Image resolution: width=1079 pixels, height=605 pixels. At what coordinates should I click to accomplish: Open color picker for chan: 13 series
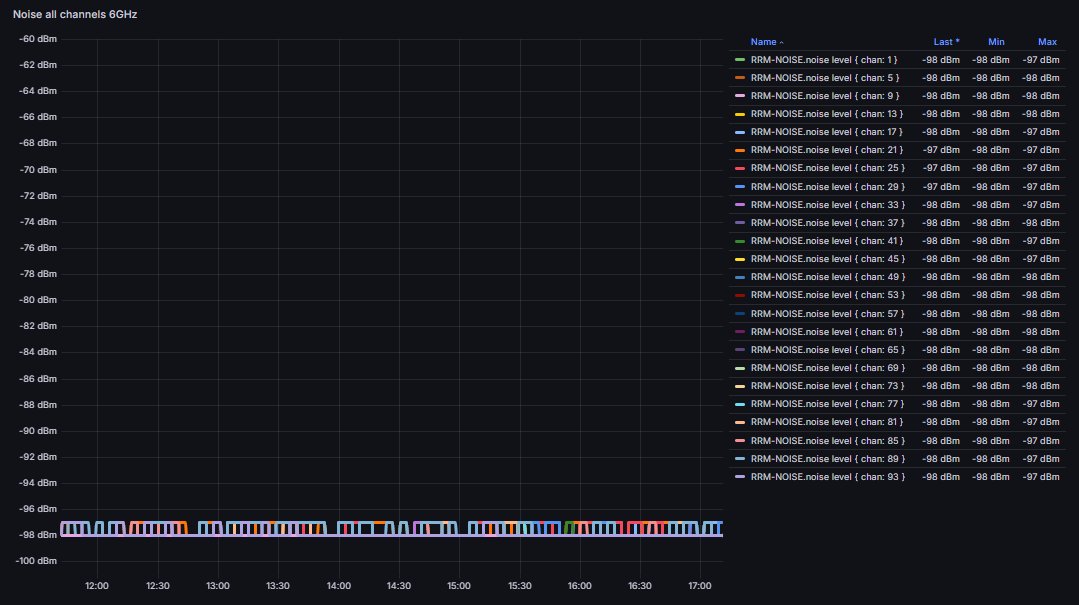point(740,114)
